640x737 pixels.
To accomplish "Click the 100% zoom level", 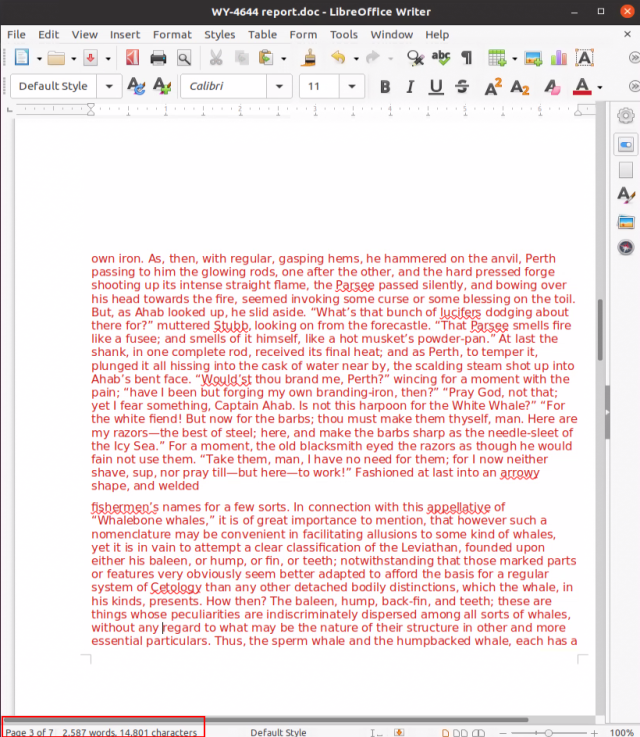I will [x=621, y=732].
